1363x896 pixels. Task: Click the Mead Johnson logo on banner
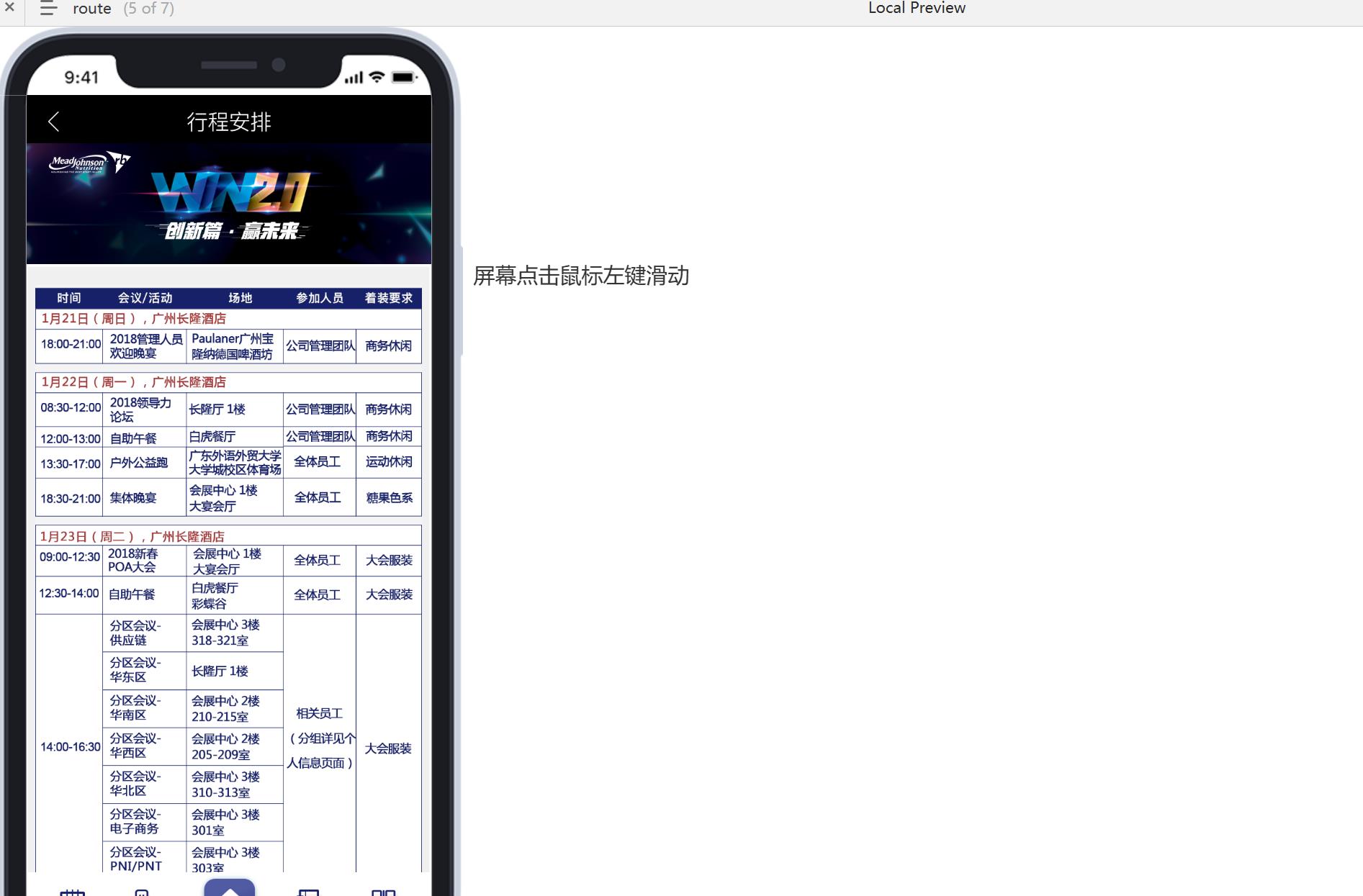click(x=89, y=163)
